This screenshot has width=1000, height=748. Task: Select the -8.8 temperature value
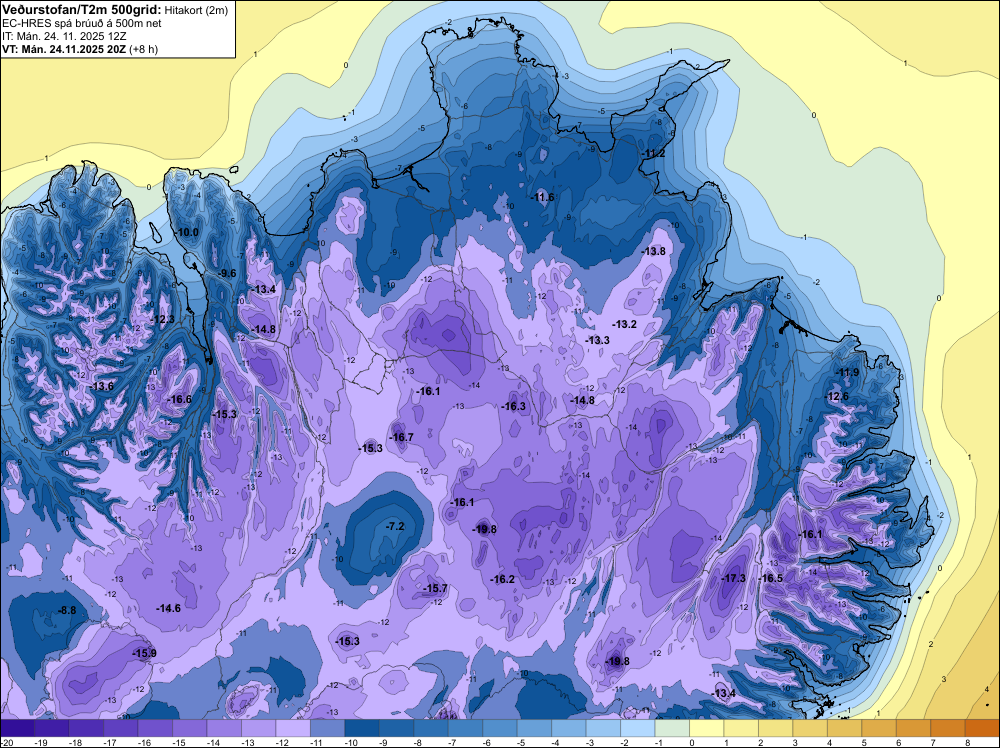click(67, 610)
